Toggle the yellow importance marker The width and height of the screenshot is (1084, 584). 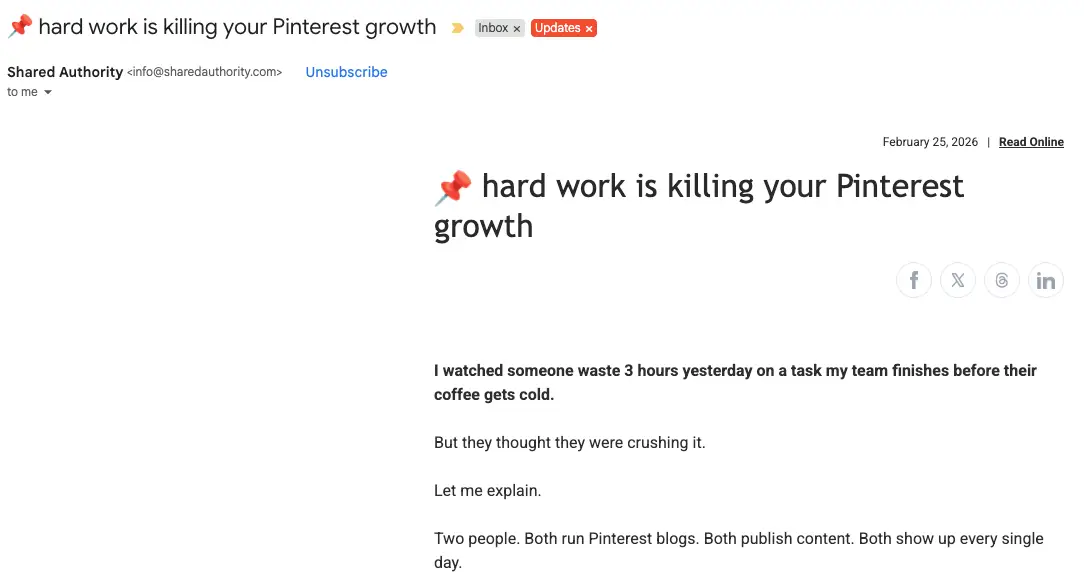(x=458, y=28)
